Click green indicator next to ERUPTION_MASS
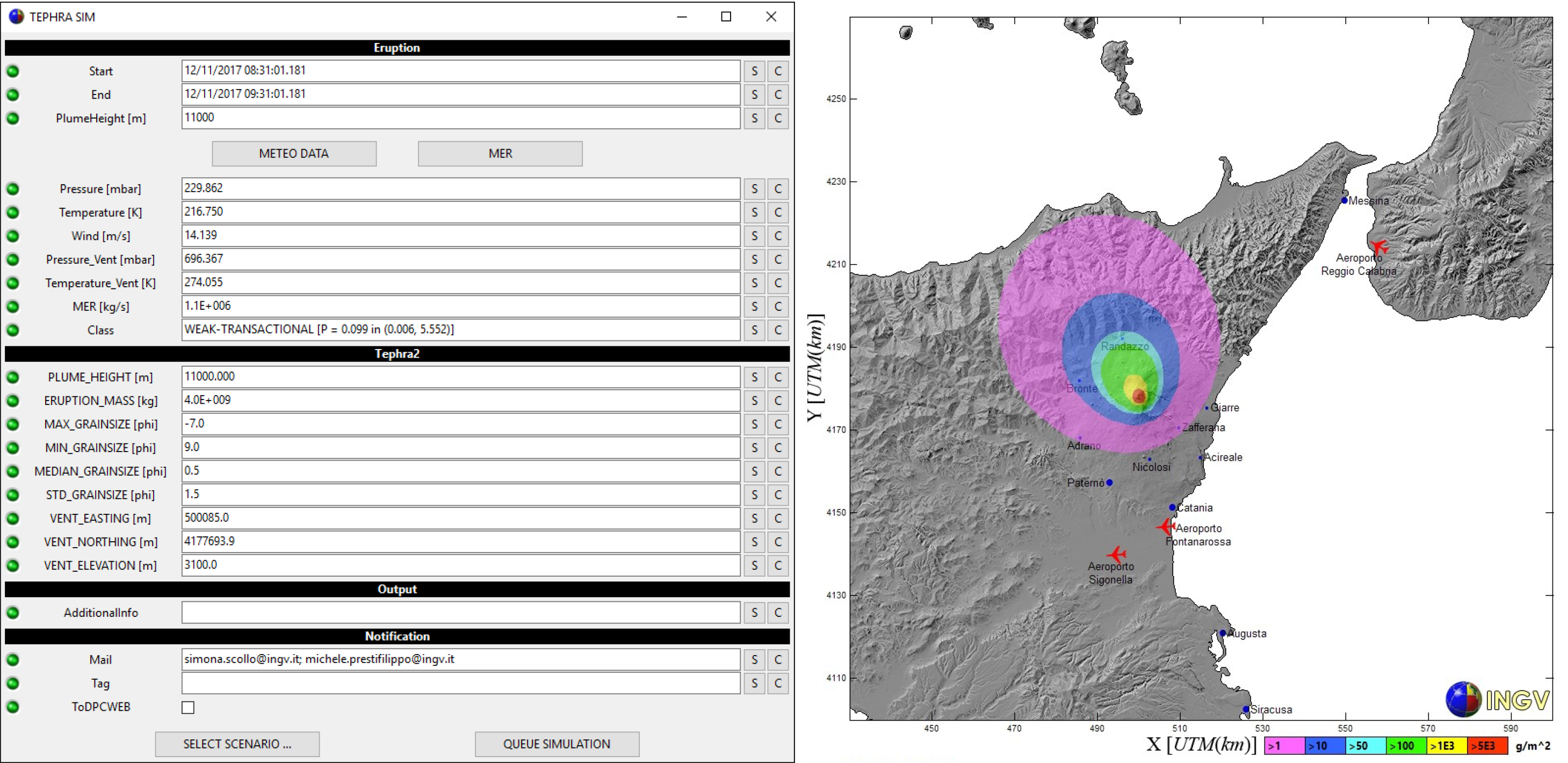 click(x=13, y=401)
